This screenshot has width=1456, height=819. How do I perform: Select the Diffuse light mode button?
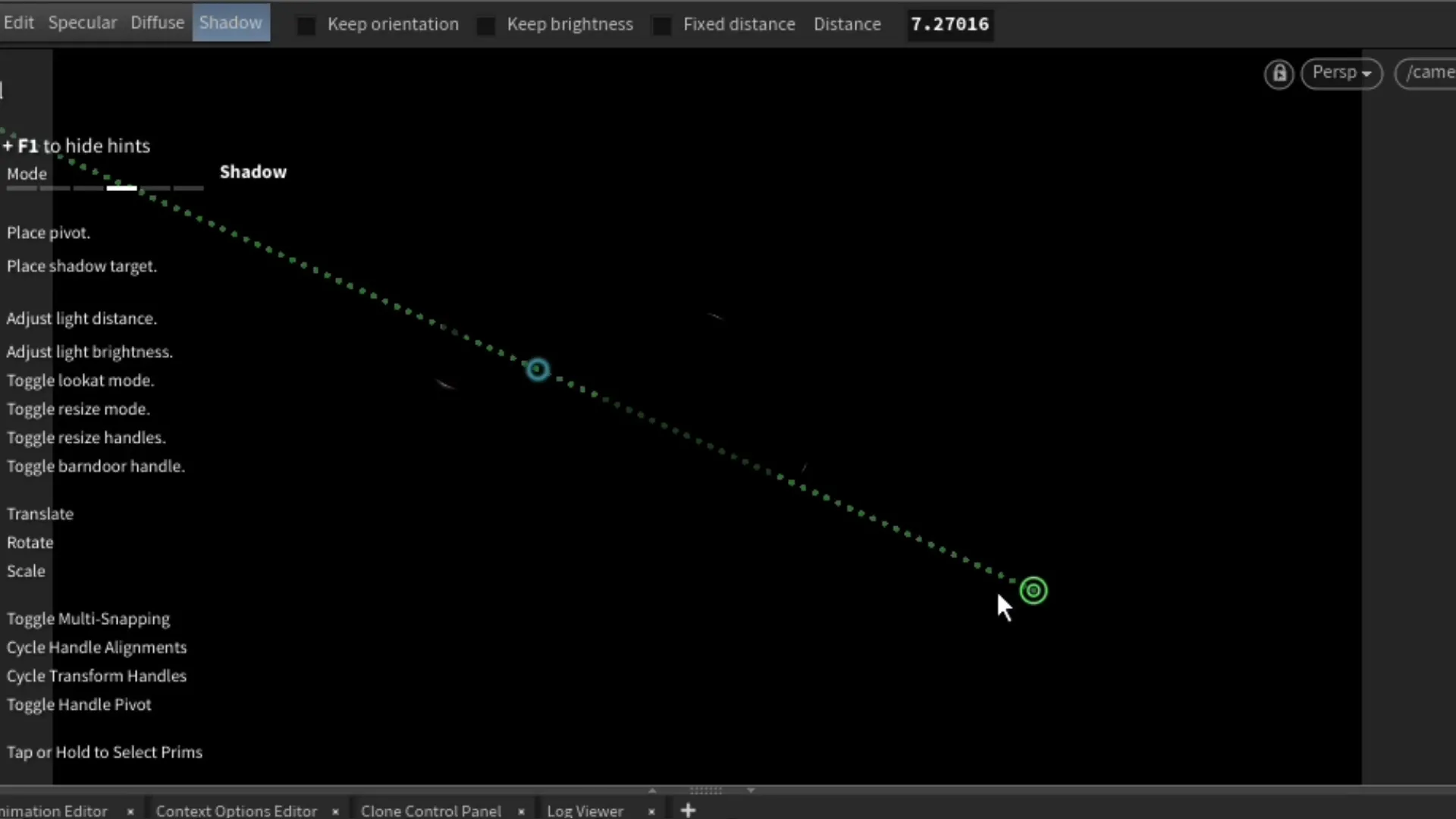point(157,23)
